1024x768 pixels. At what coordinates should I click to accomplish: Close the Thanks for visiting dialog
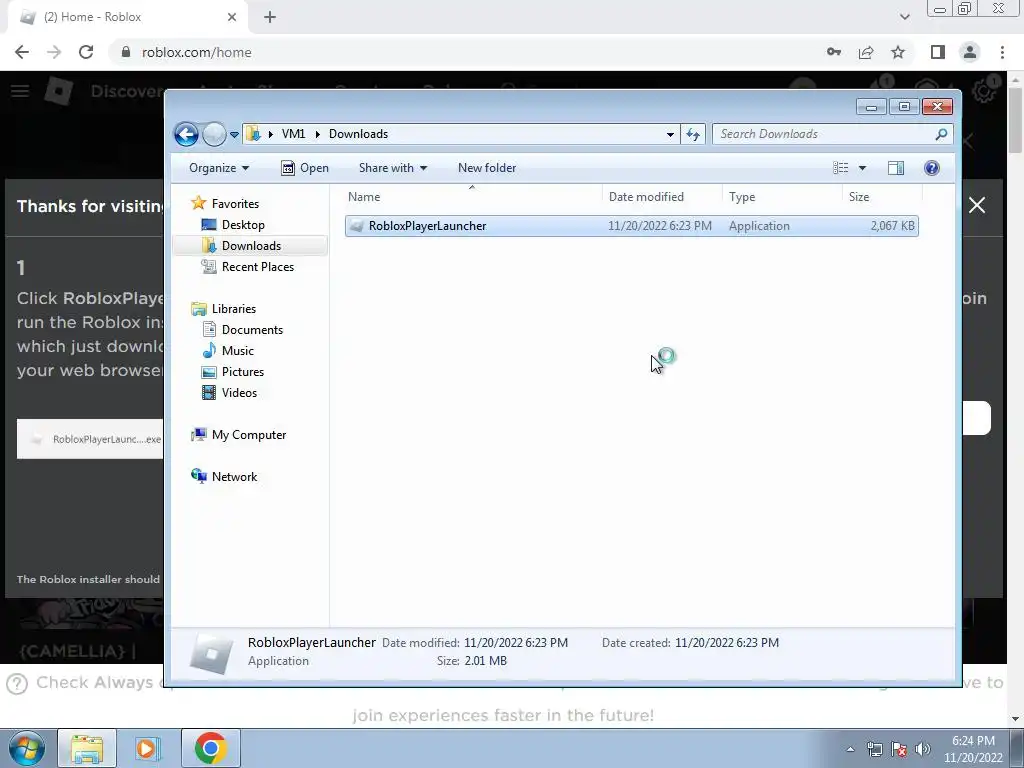pyautogui.click(x=977, y=205)
